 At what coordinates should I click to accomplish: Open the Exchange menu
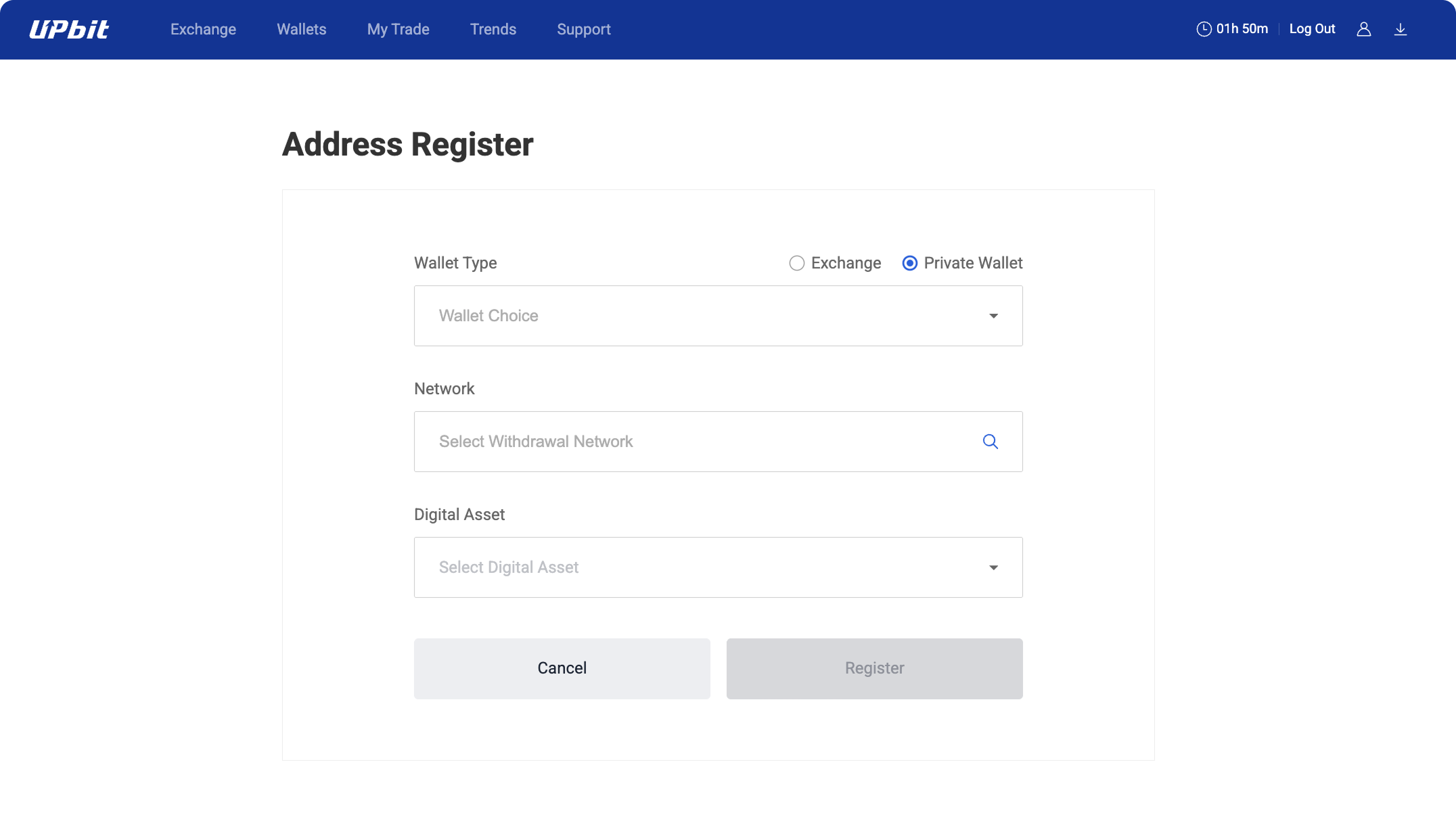(x=203, y=29)
